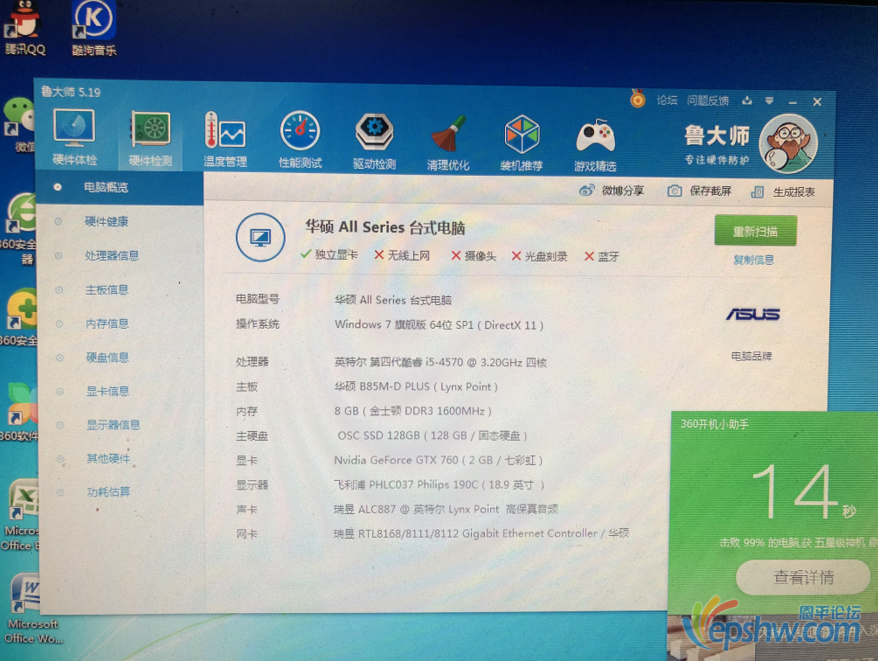Click the ALC887 sound card value
Viewport: 878px width, 661px height.
[446, 509]
